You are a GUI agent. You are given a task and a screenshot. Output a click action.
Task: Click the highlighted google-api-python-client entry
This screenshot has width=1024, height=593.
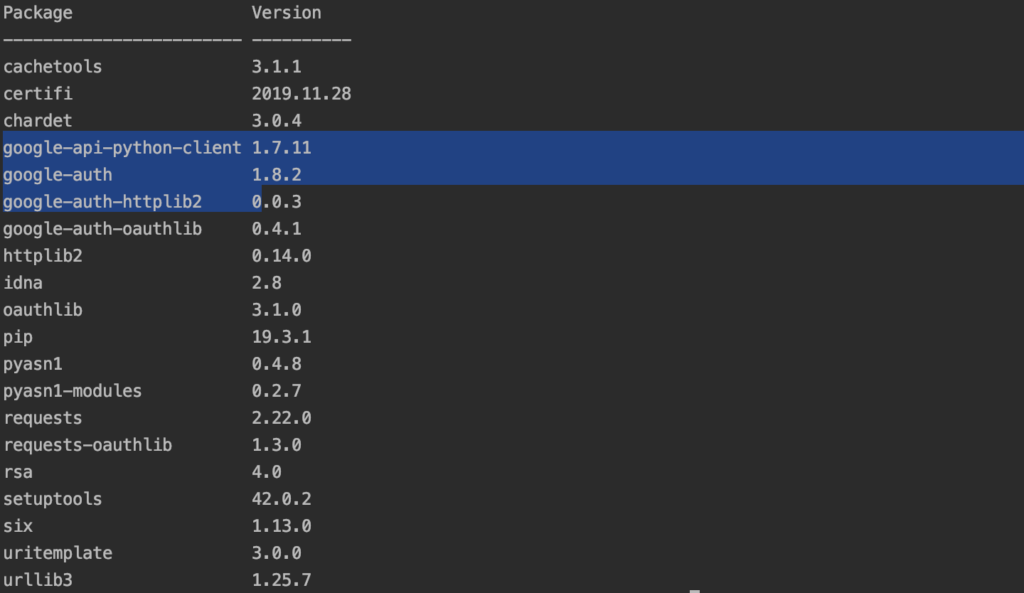(x=122, y=148)
